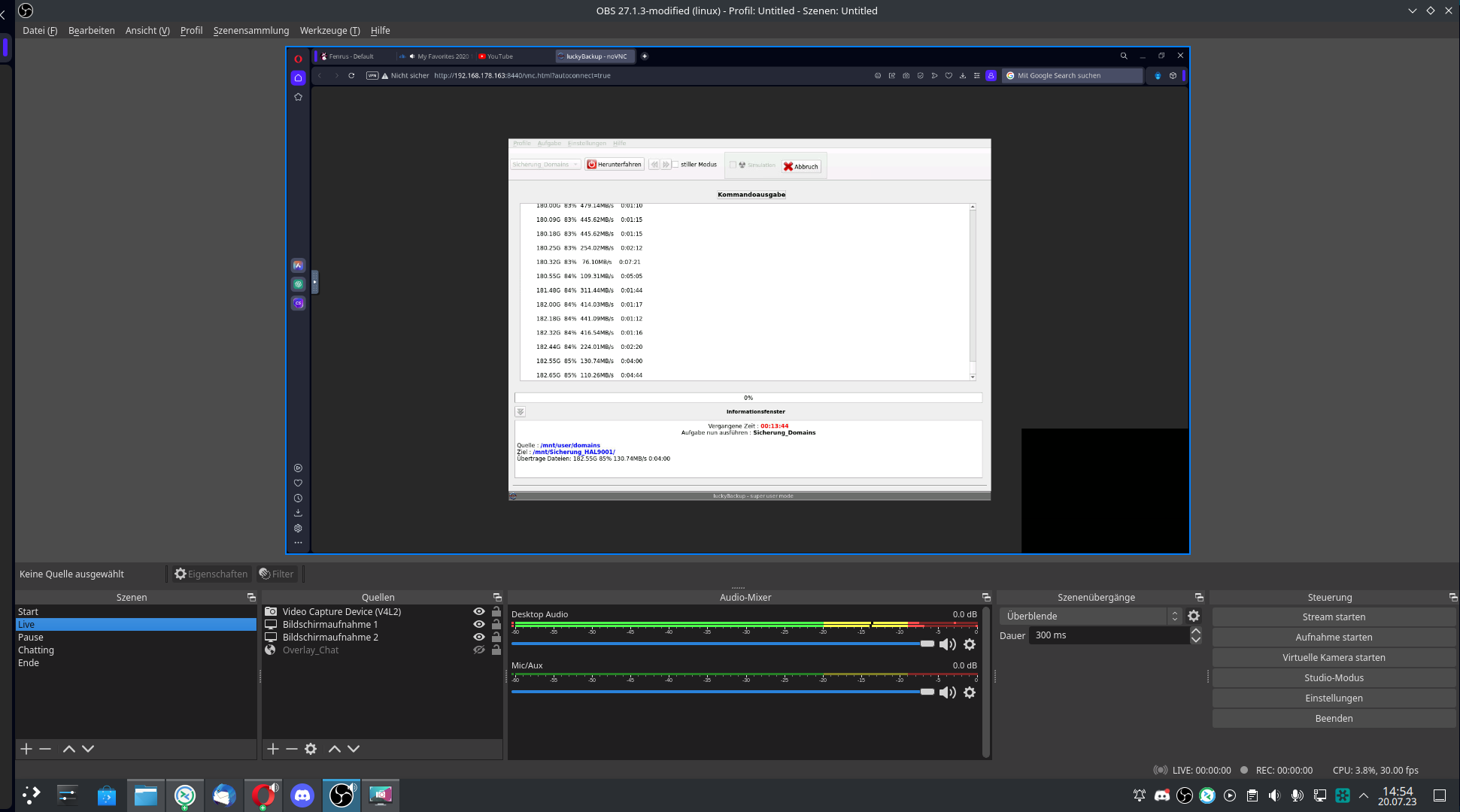This screenshot has width=1460, height=812.
Task: Show the Overlay_Chat source
Action: (479, 650)
